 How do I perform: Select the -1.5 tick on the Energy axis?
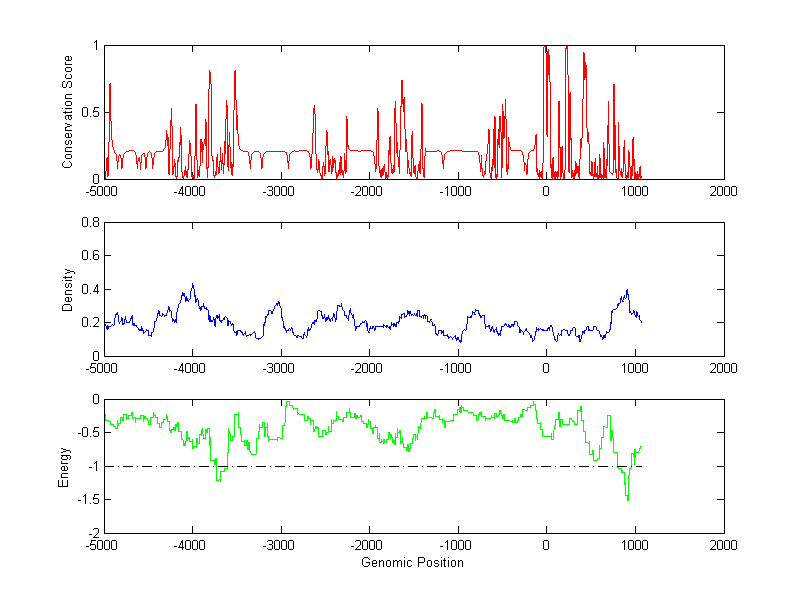tap(88, 500)
